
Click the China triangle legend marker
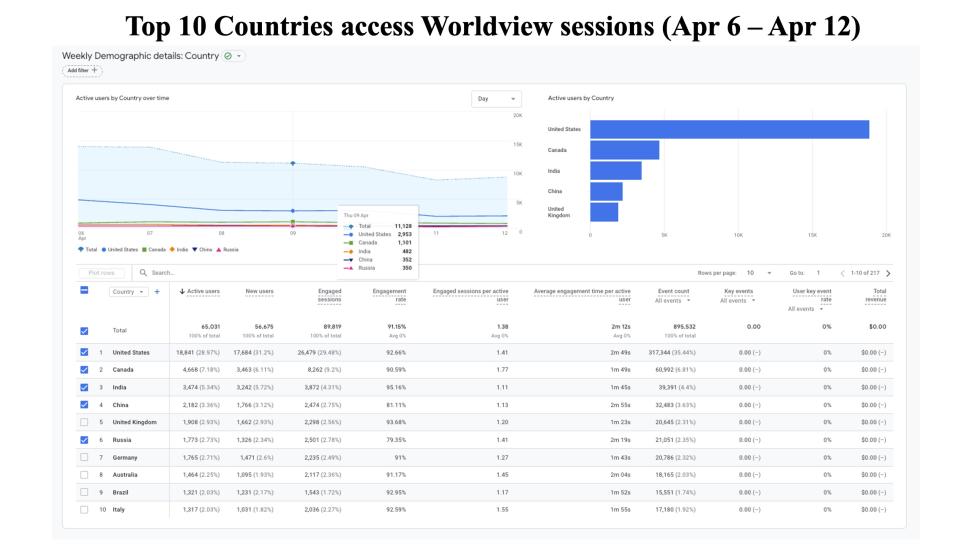(x=195, y=249)
